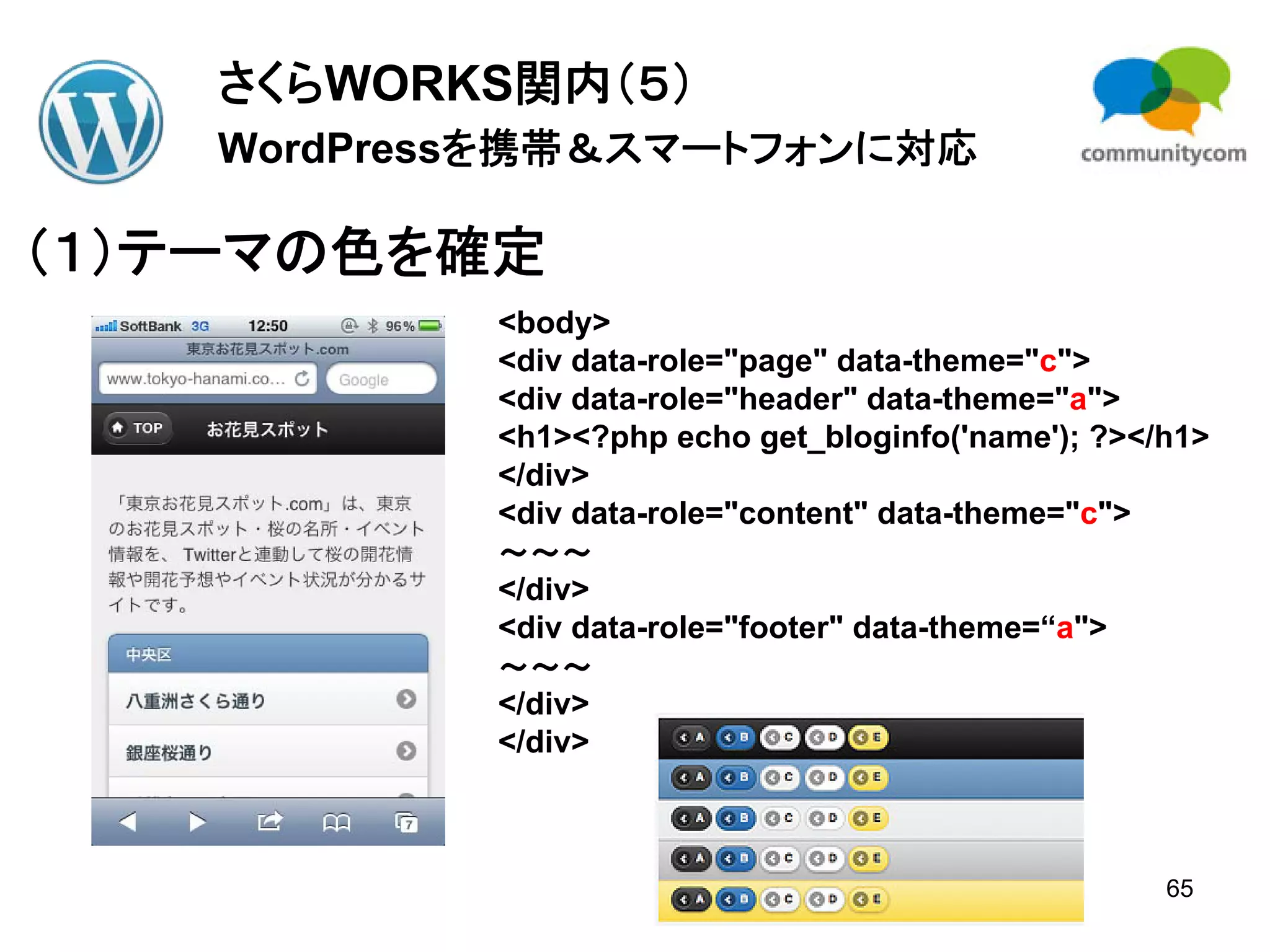Click button C in the blue swatch bar
1270x952 pixels.
[779, 777]
